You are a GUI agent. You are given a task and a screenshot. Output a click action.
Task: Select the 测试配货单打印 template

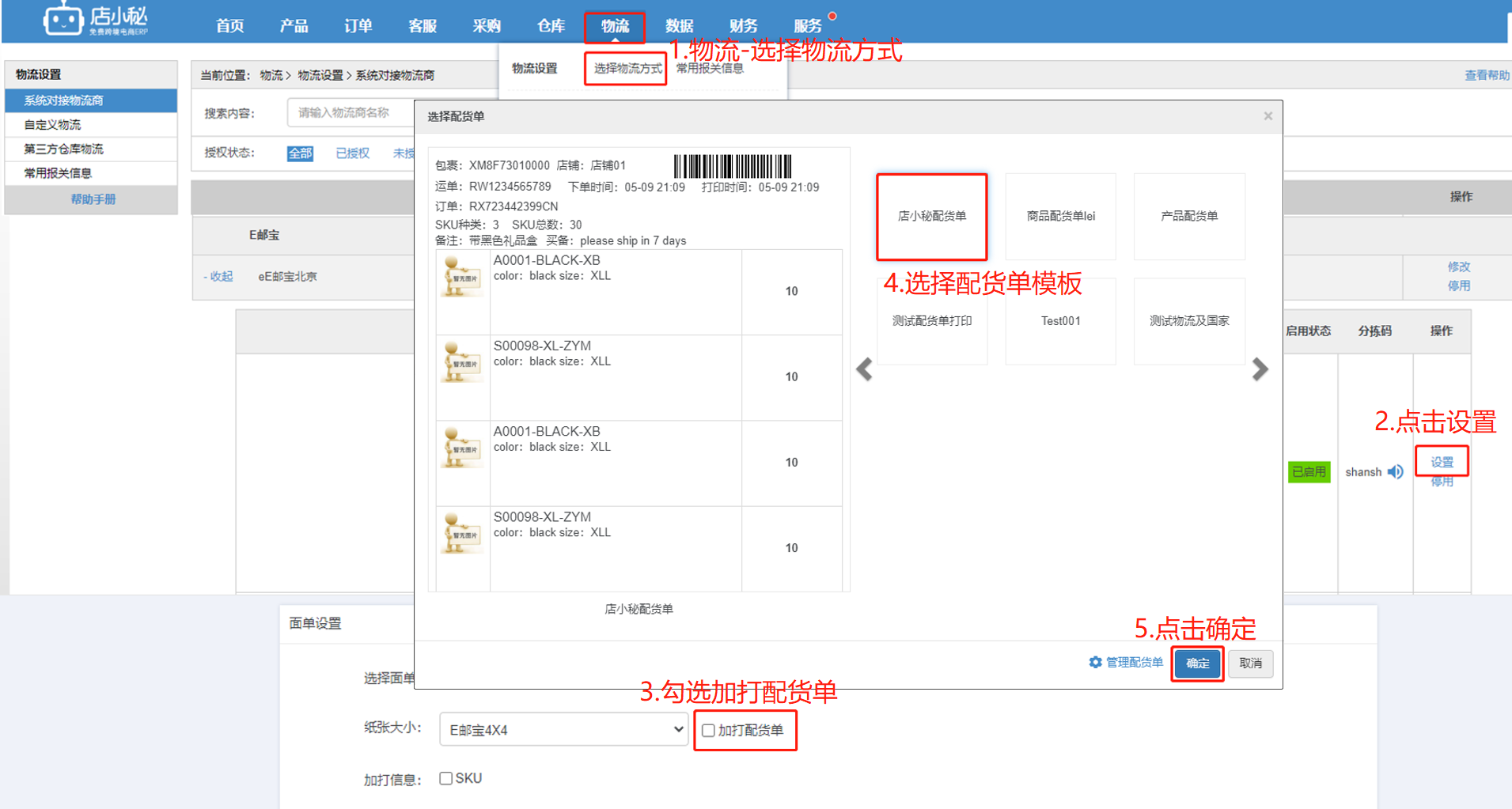(932, 321)
